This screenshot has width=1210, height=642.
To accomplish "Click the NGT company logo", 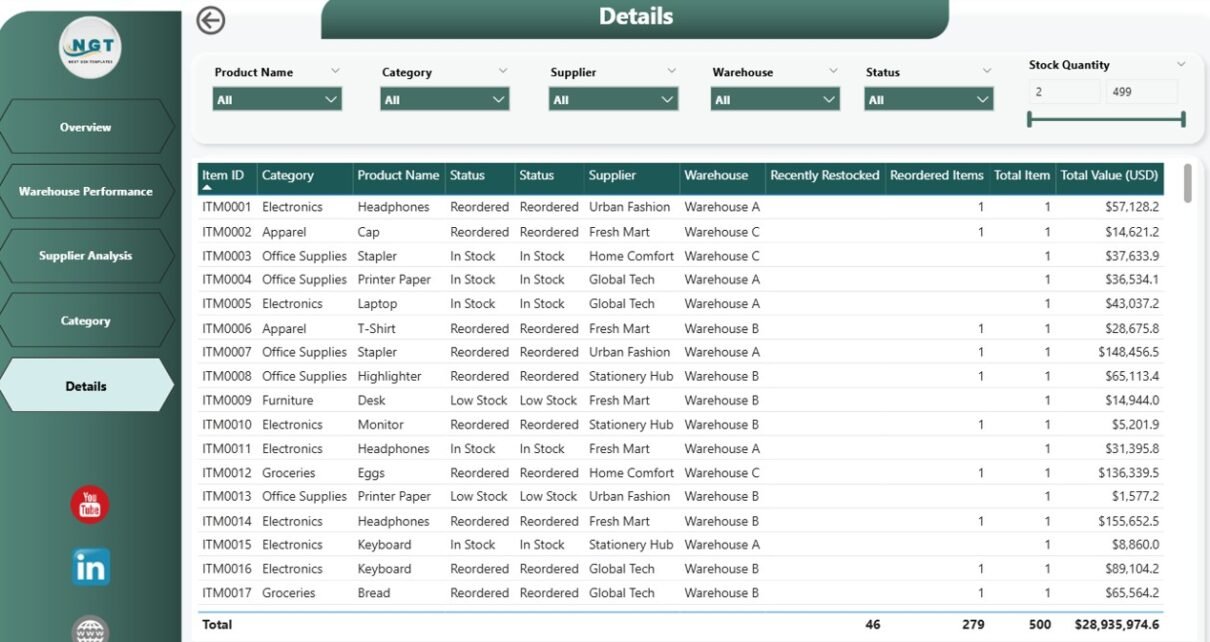I will tap(88, 46).
